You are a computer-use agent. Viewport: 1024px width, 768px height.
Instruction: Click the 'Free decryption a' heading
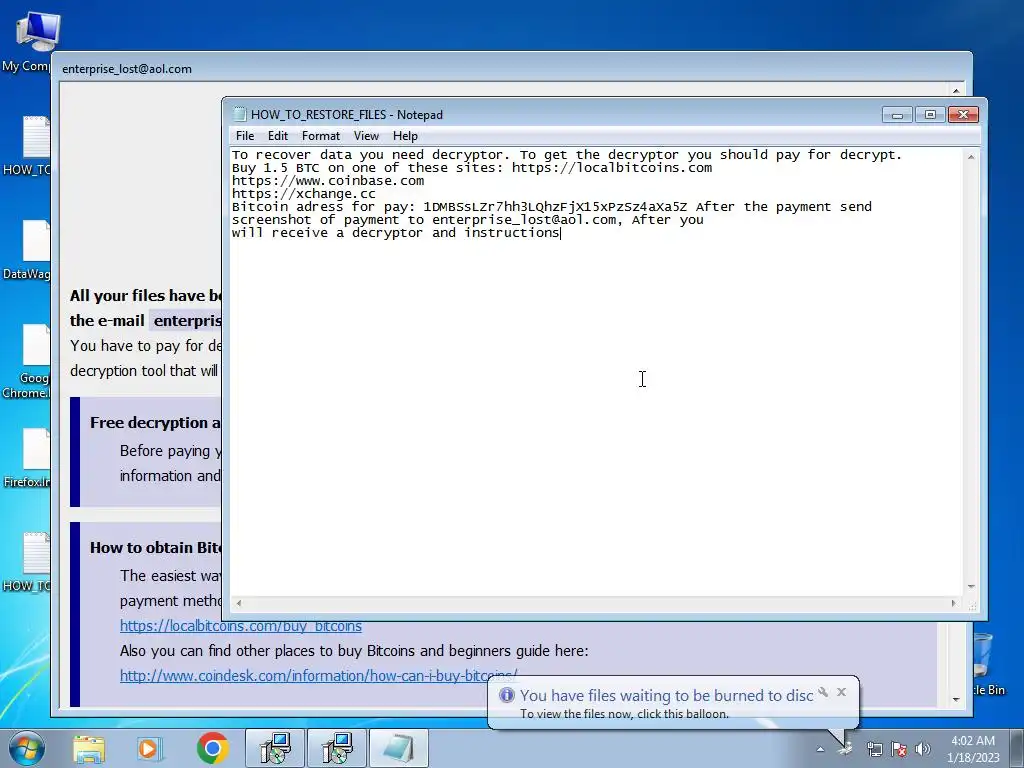click(155, 423)
